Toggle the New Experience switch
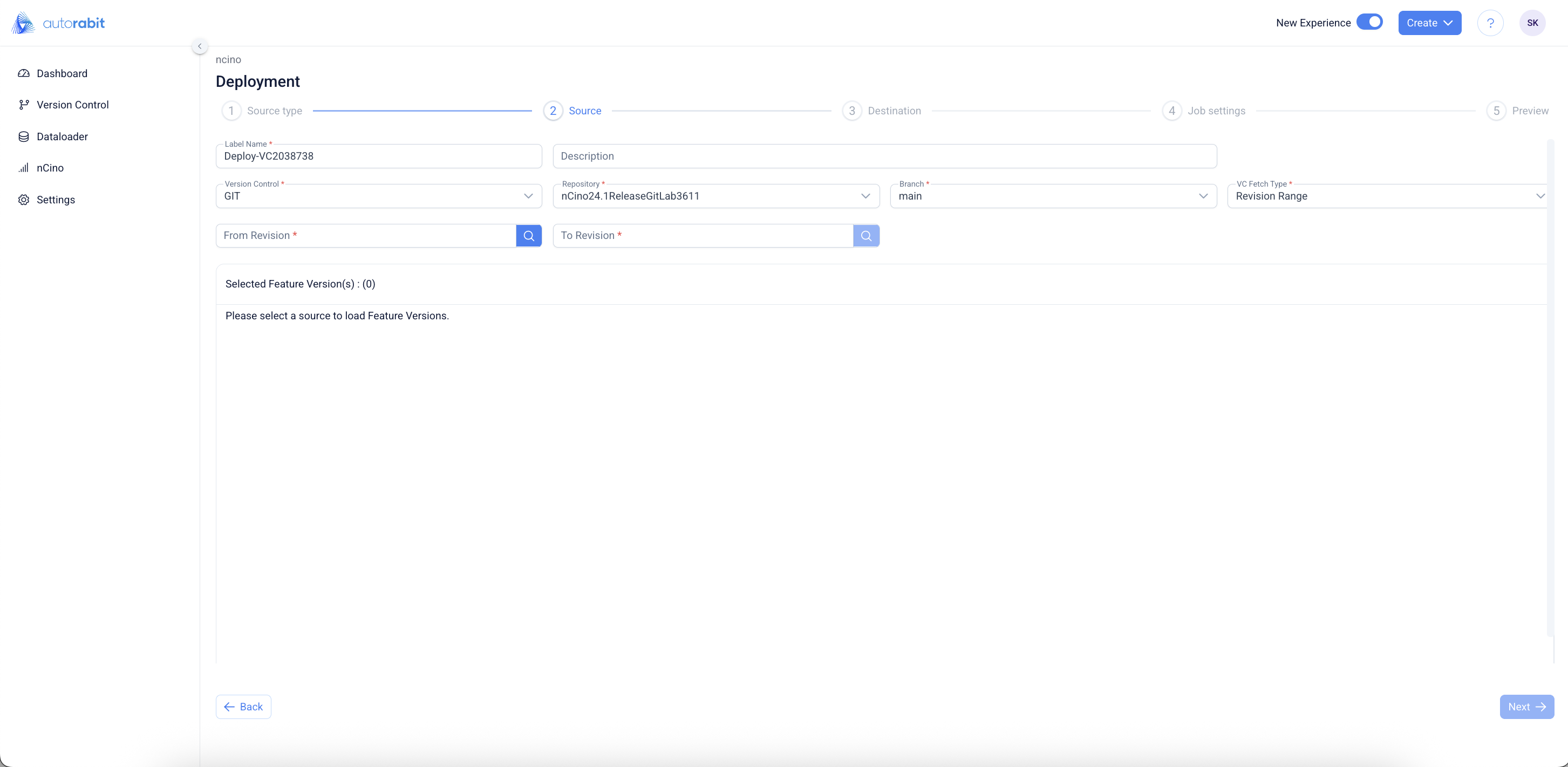 [1369, 22]
